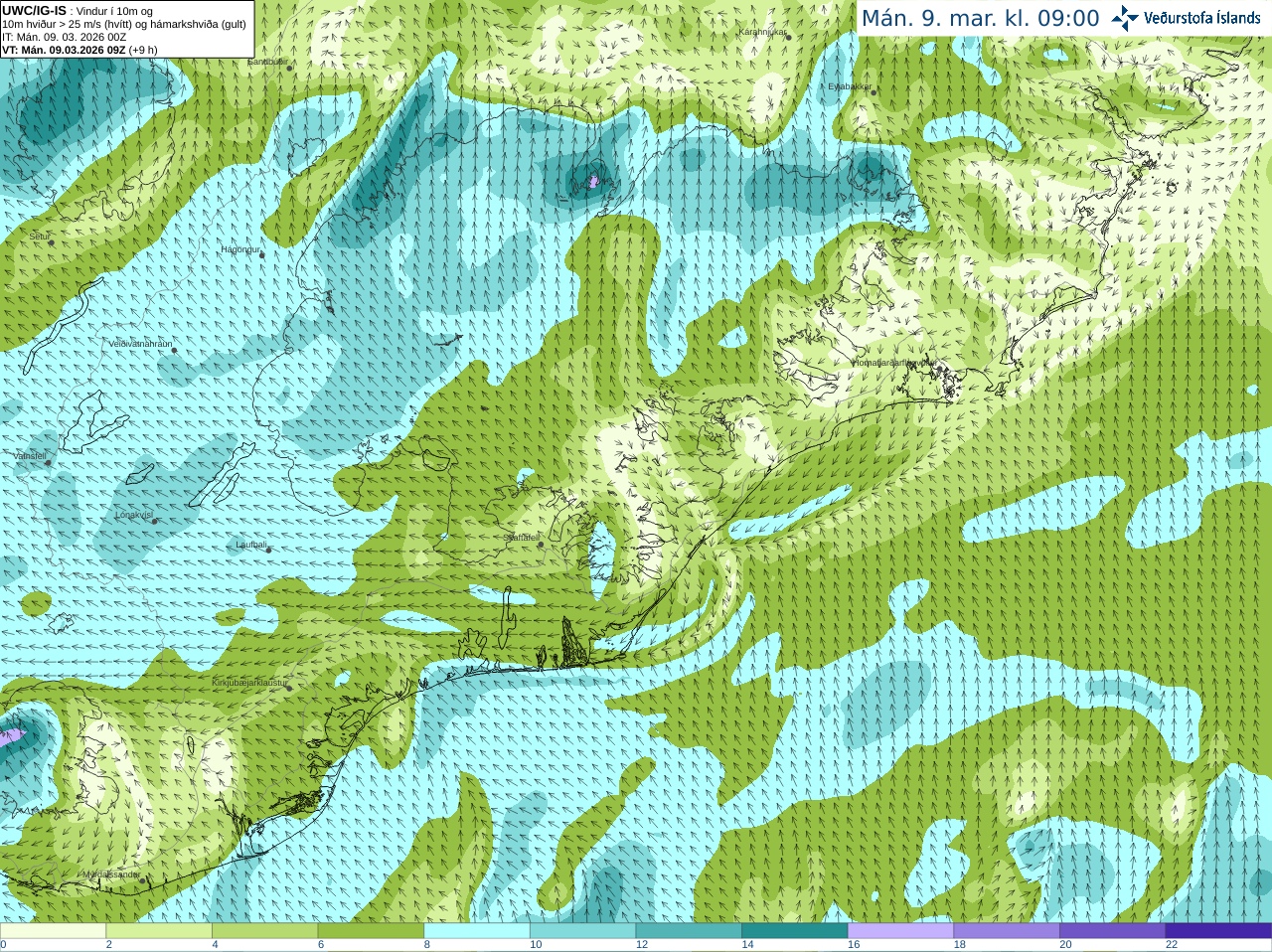Select the dark purple legend swatch above 22

tap(1218, 931)
